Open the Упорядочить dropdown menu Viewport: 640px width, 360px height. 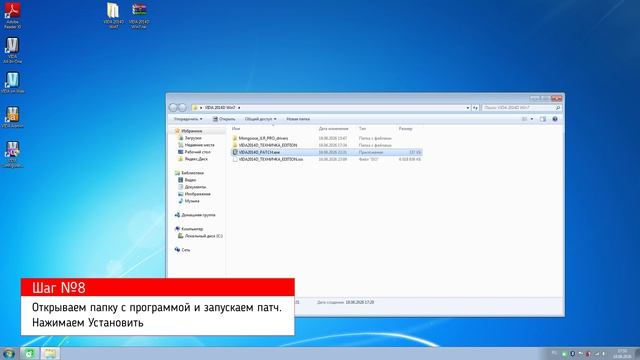point(188,119)
